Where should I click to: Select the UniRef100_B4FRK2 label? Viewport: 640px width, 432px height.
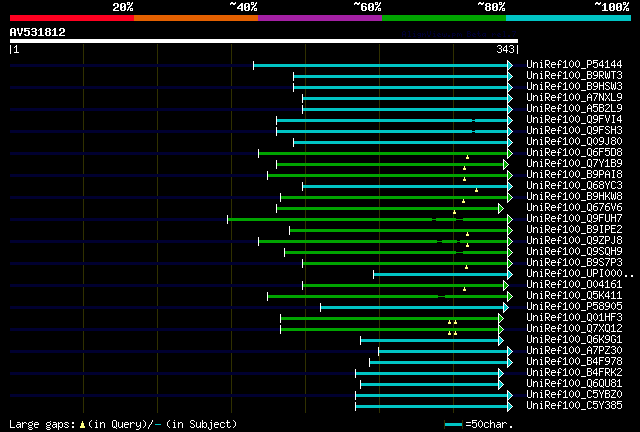(574, 373)
